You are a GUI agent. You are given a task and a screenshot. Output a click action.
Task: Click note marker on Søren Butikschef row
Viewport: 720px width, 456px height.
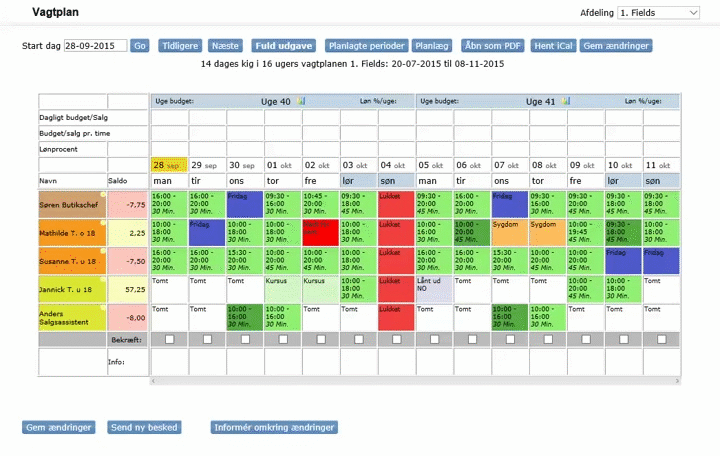coord(103,195)
